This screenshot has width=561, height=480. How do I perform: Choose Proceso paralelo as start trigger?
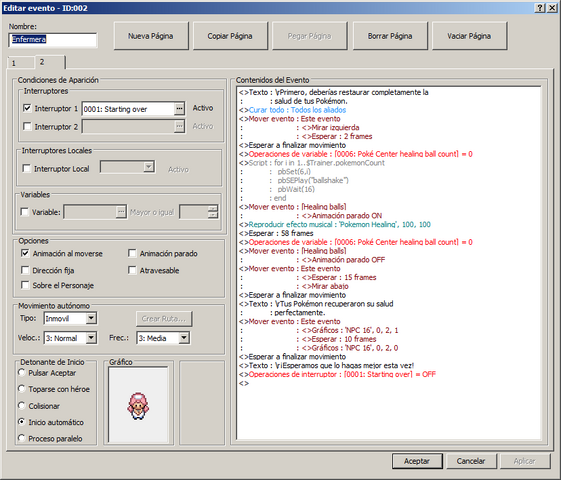click(22, 438)
